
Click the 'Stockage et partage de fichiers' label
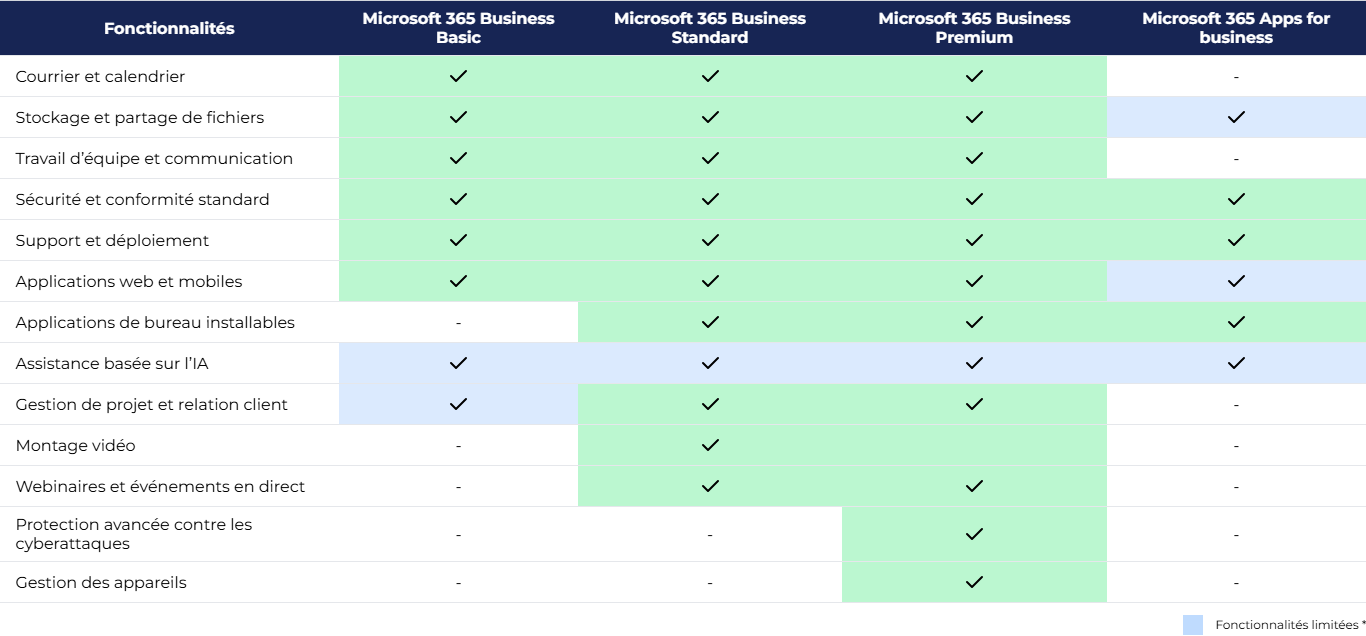pos(140,117)
